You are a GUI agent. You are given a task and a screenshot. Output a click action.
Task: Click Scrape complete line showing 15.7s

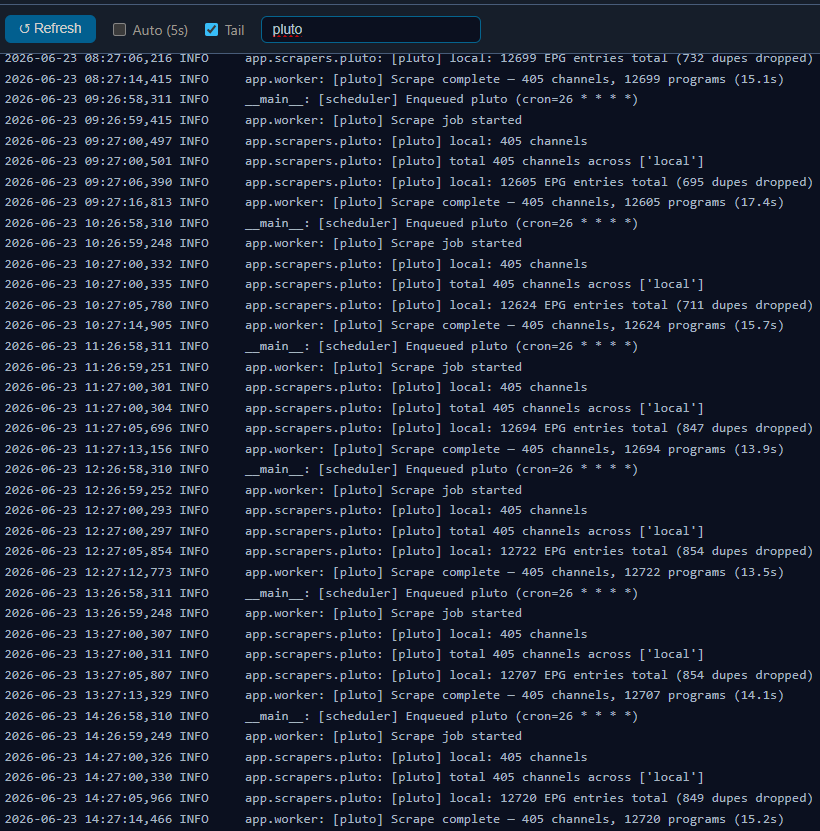point(394,325)
